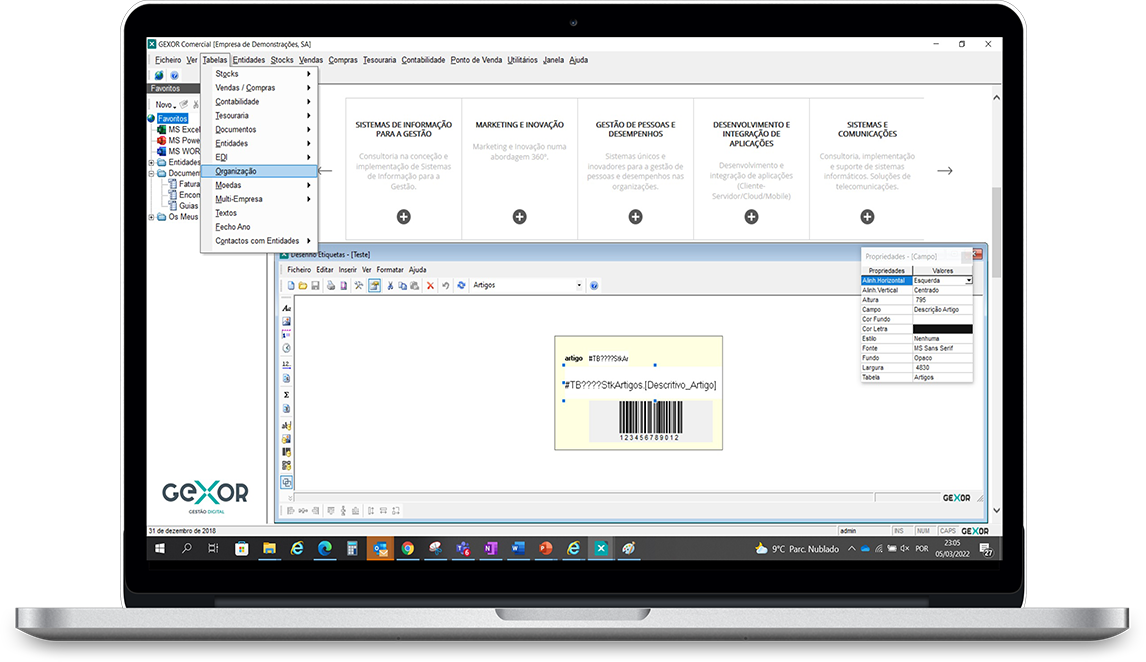Toggle the highlighted properties button in toolbar
1146x662 pixels.
point(373,285)
